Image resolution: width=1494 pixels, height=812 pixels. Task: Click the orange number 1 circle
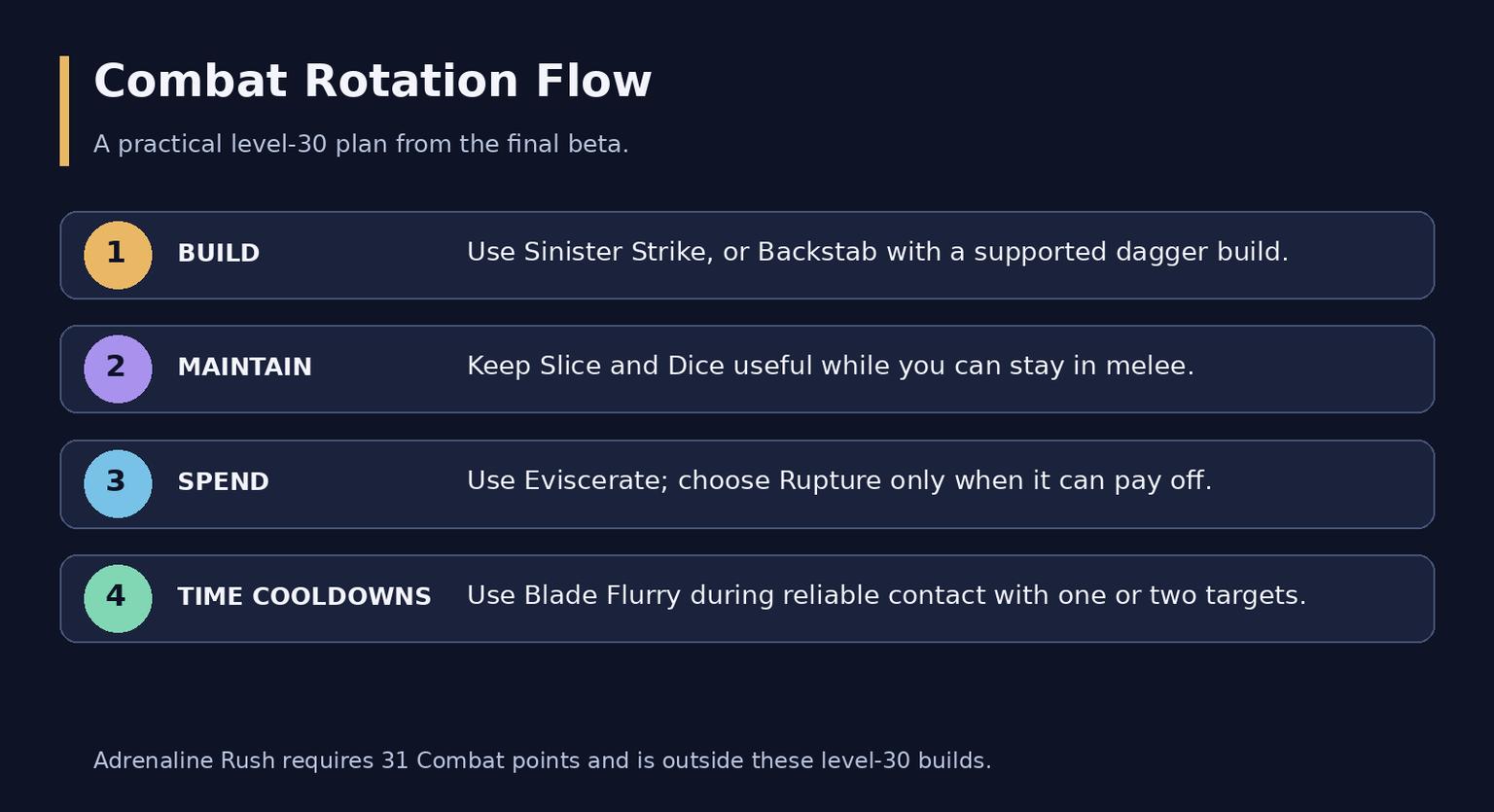(118, 255)
